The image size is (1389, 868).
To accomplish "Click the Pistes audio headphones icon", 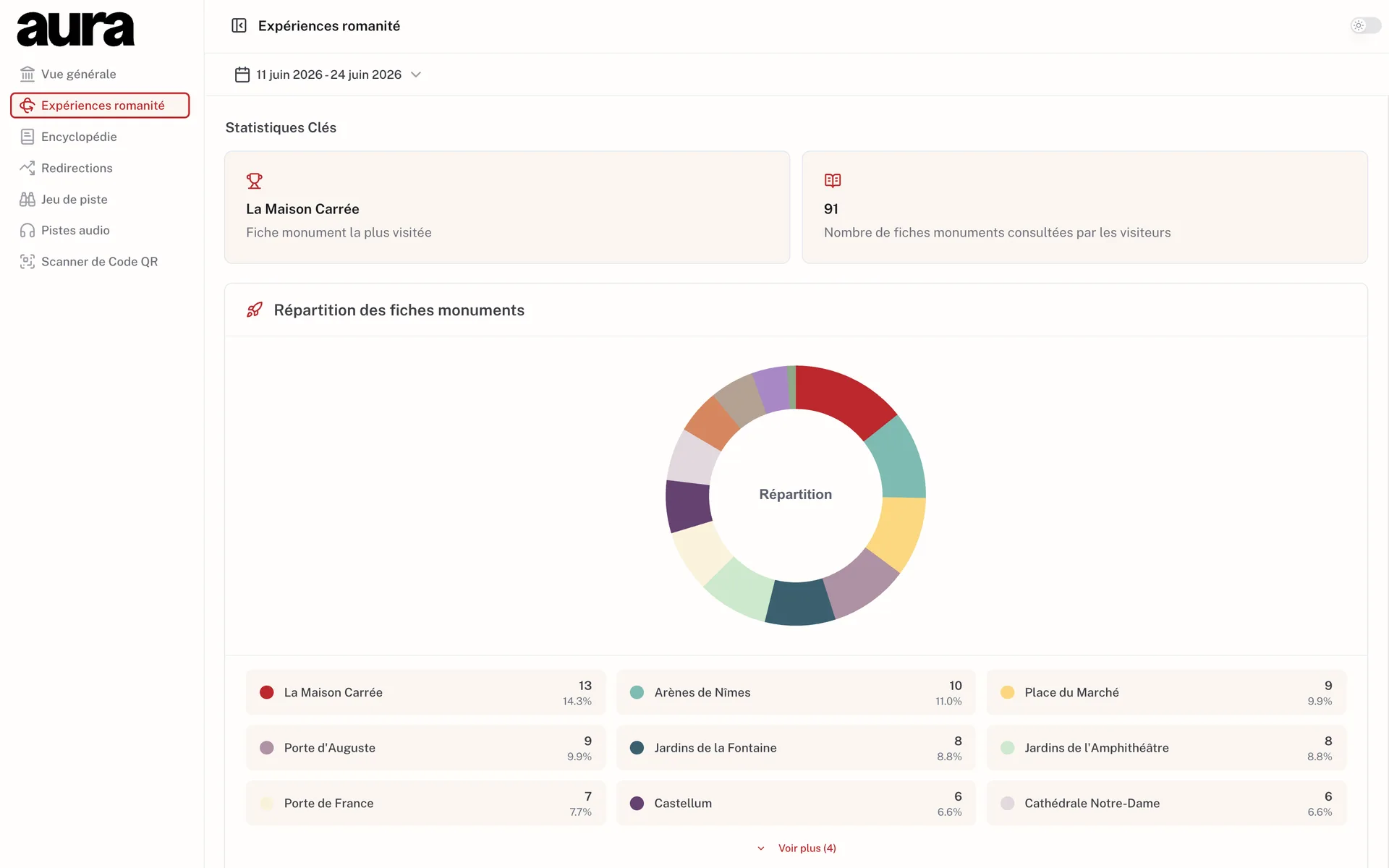I will click(27, 230).
